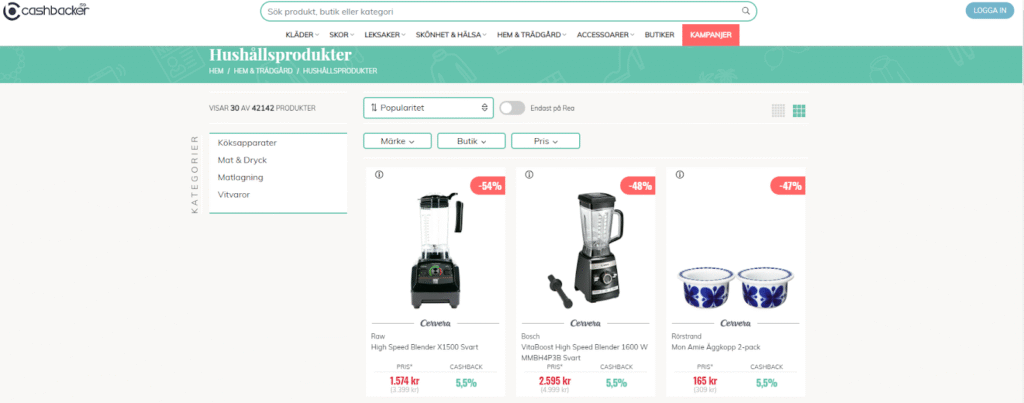Open the Skor menu
The height and width of the screenshot is (403, 1024).
[342, 35]
